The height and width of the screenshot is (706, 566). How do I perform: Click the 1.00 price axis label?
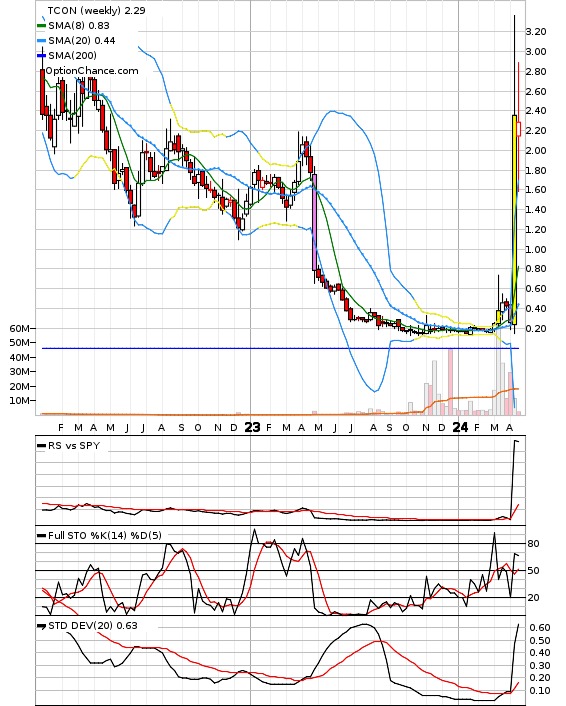click(535, 249)
